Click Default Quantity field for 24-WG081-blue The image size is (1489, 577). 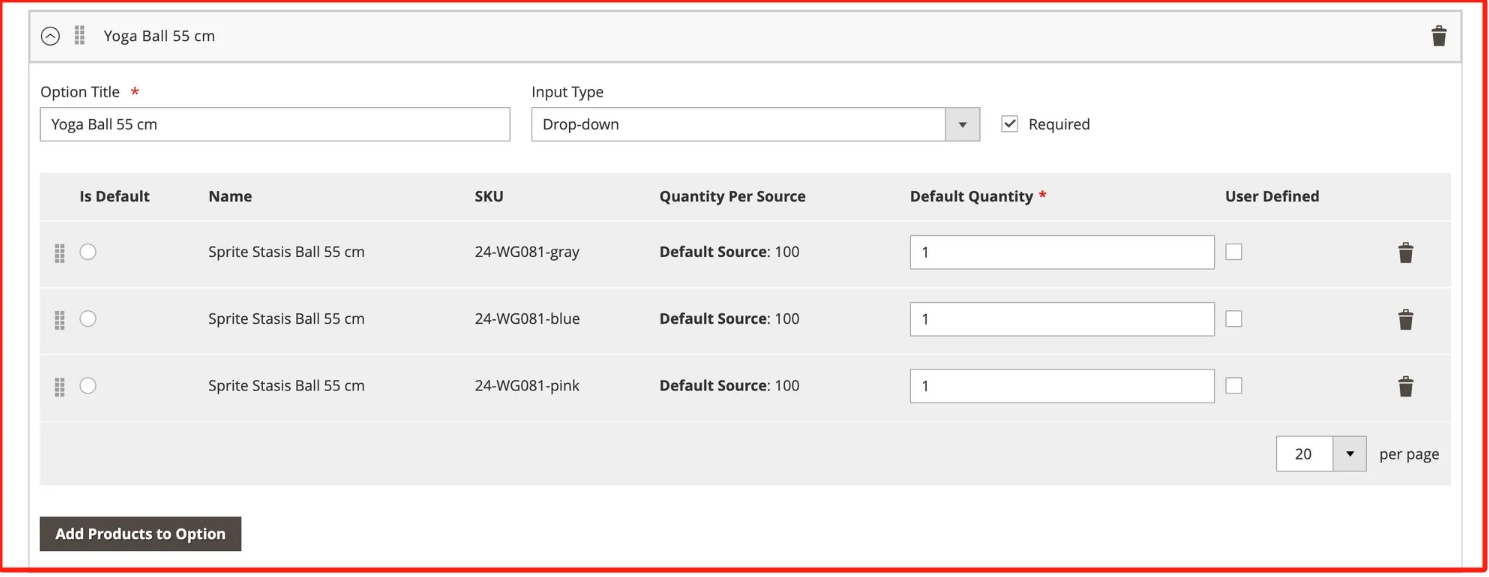(1061, 320)
